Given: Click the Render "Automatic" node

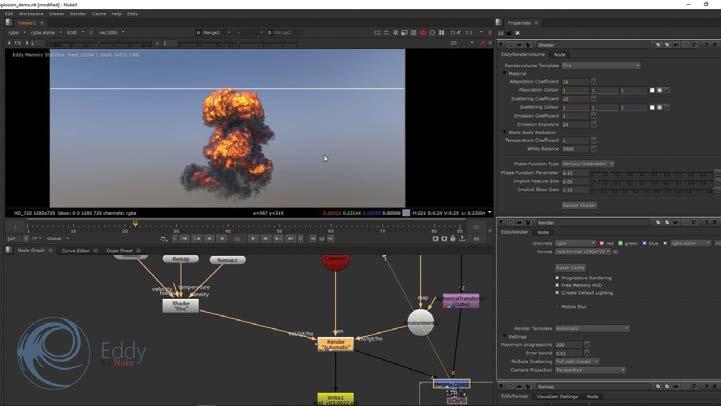Looking at the screenshot, I should [x=335, y=343].
